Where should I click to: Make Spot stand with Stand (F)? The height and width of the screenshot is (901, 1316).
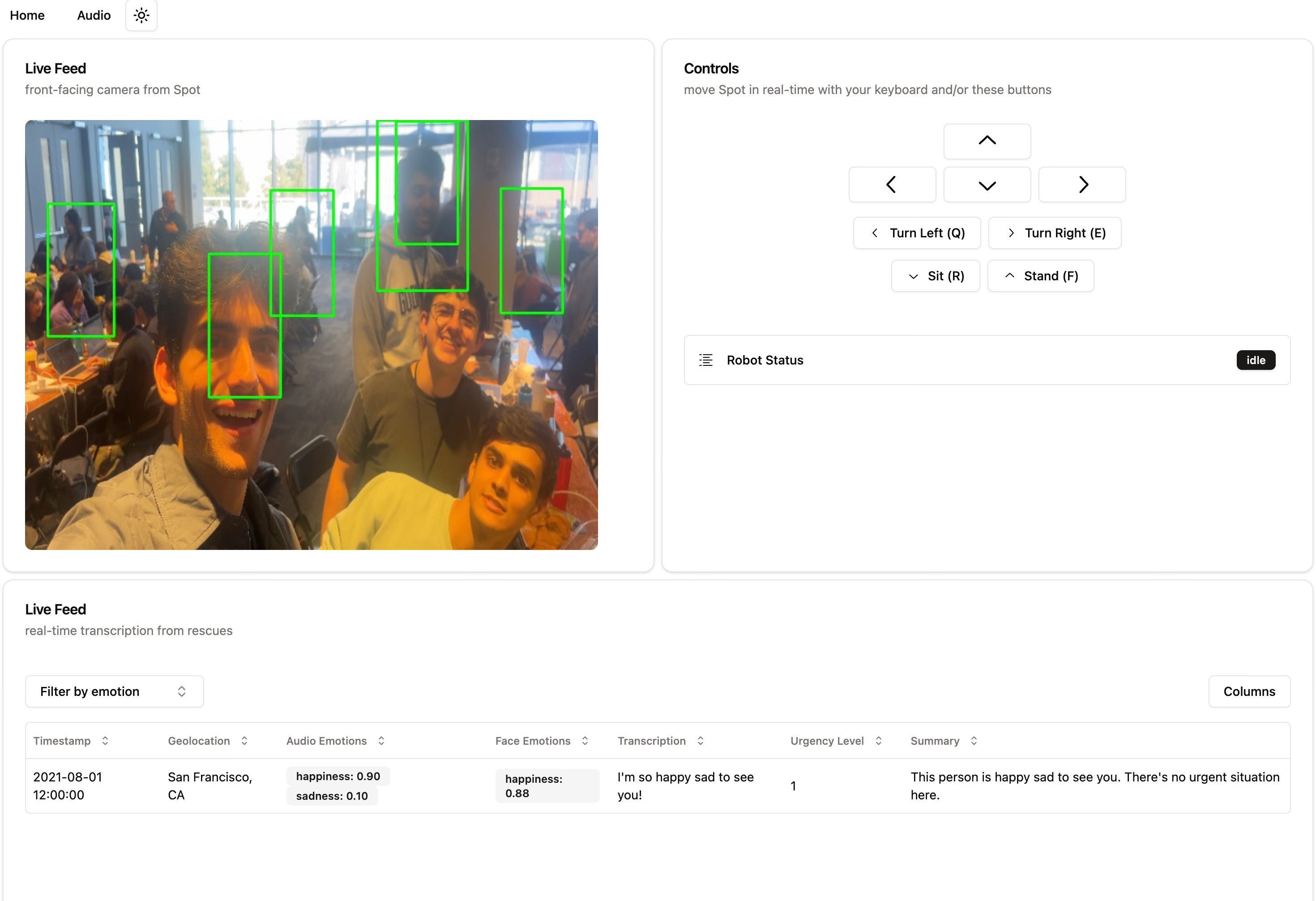(1040, 276)
